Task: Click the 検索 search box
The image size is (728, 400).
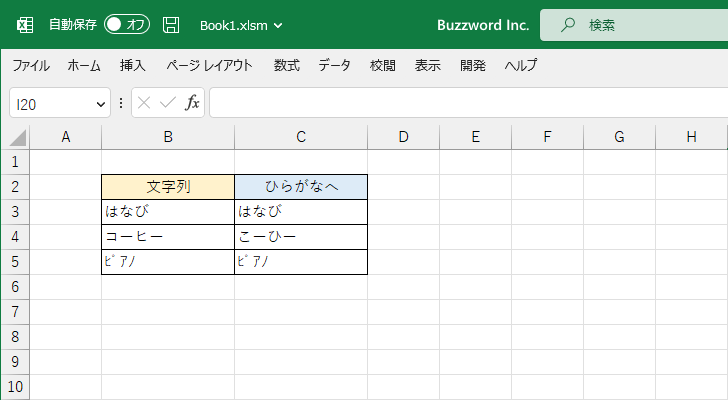Action: [x=634, y=25]
